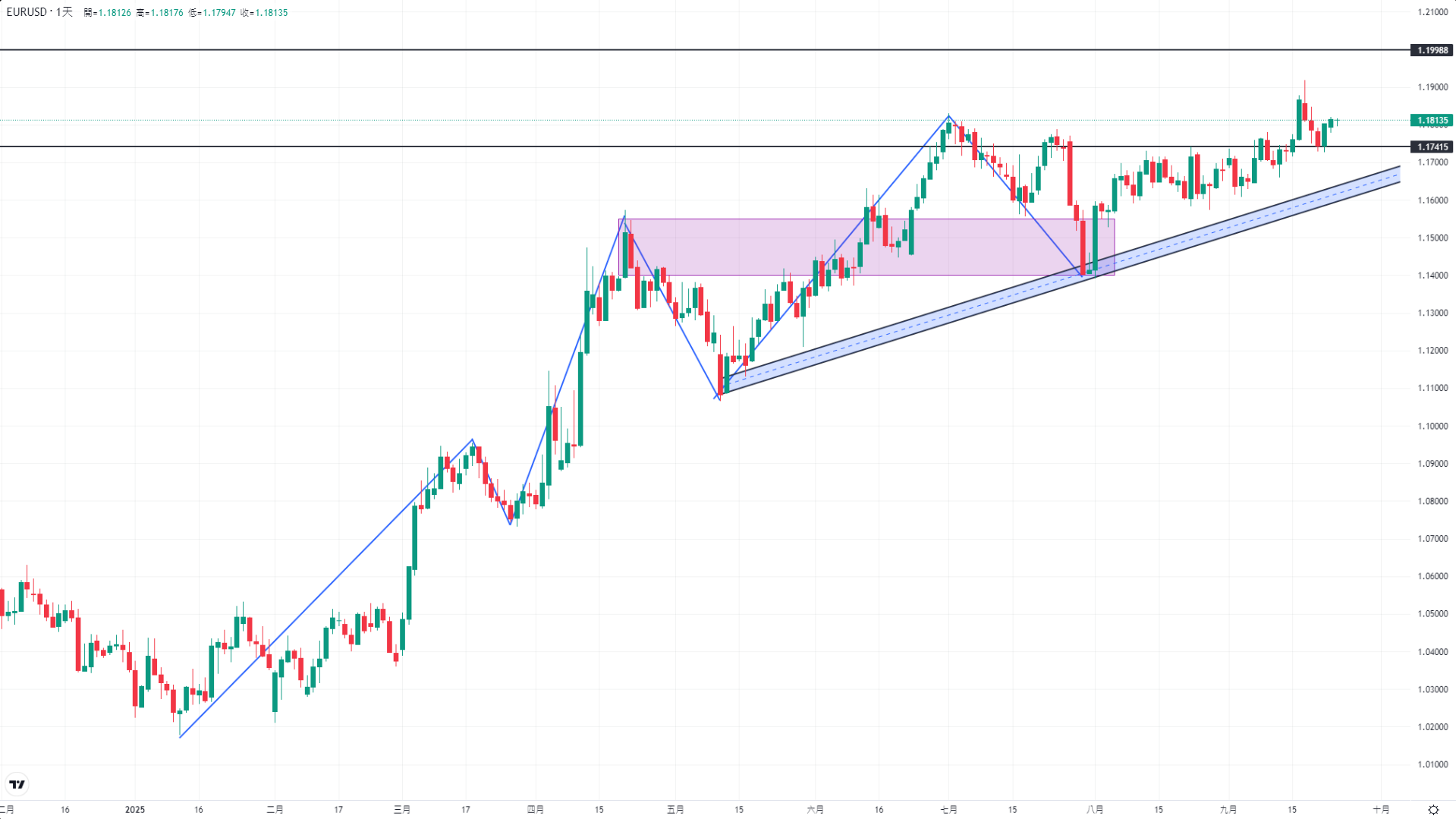Click the 十月 label on time axis

point(1381,810)
